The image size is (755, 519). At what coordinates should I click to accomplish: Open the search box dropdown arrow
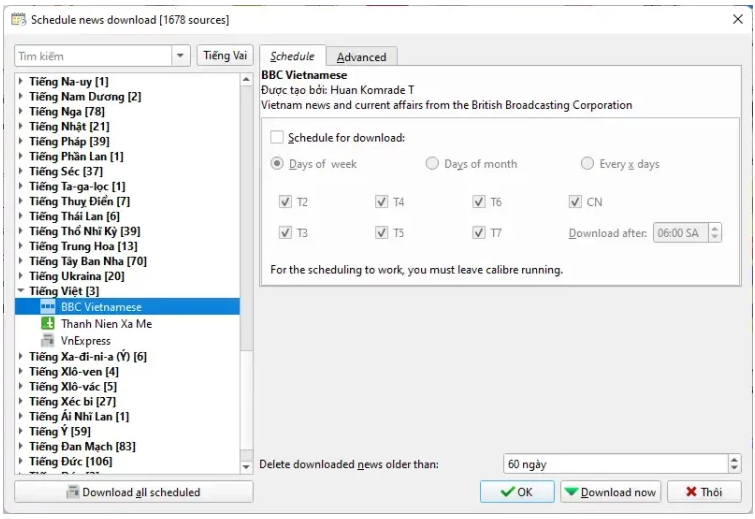(x=181, y=56)
